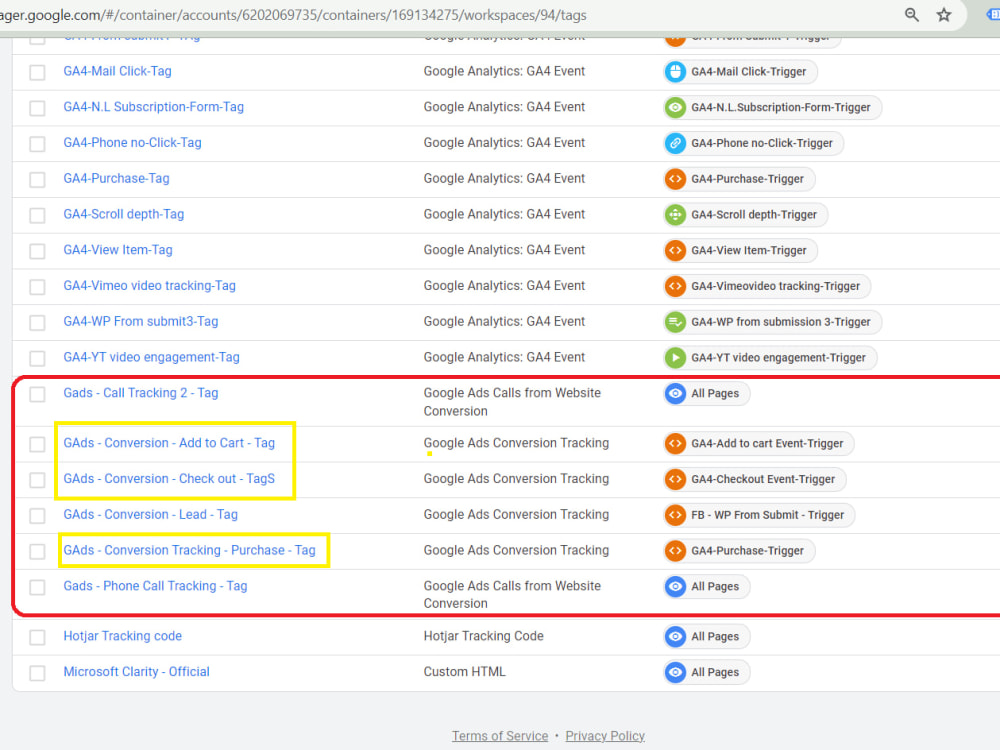This screenshot has height=750, width=1000.
Task: Click the browser zoom magnifier icon
Action: click(911, 15)
